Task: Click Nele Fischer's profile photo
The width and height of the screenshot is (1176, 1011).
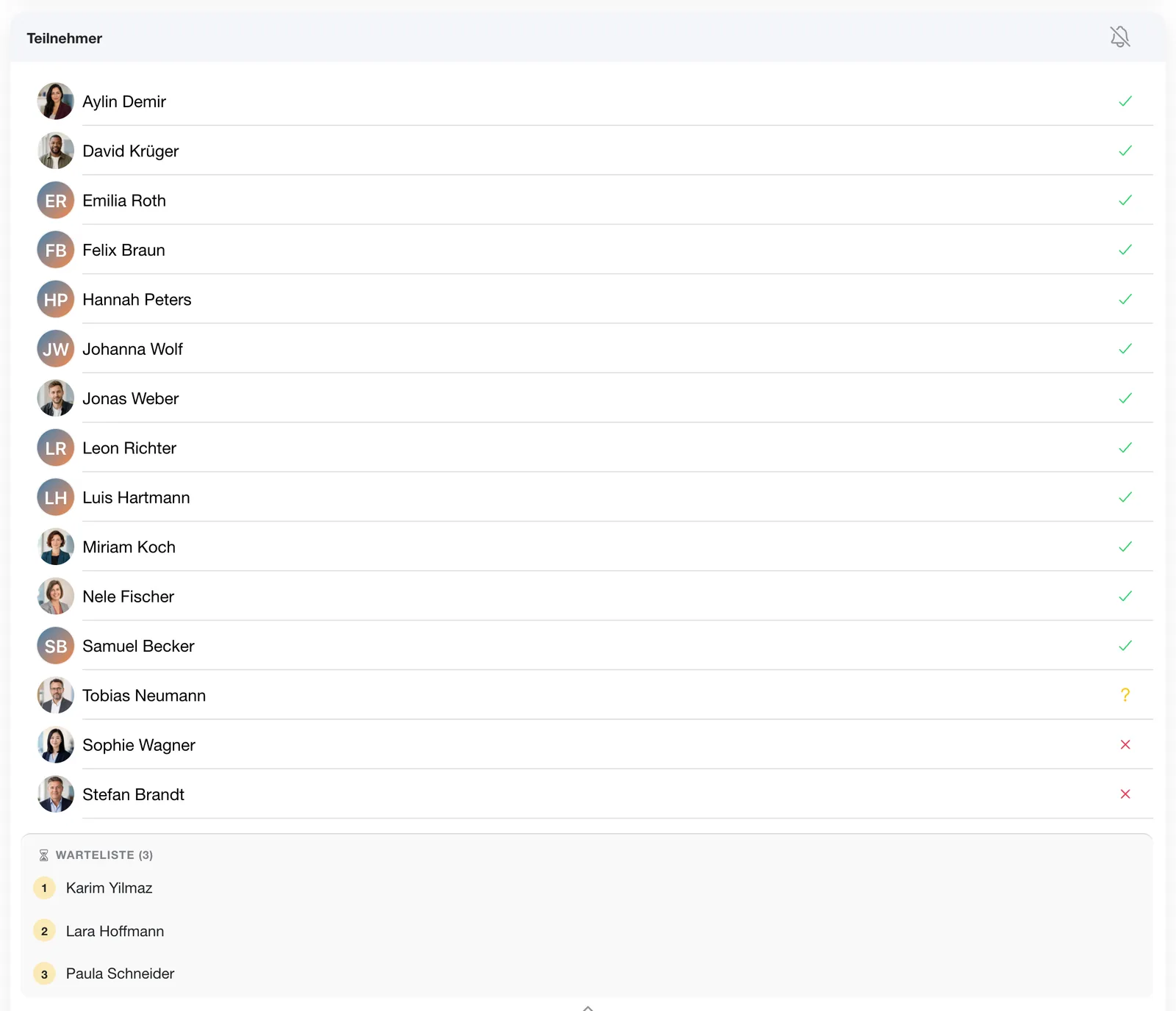Action: point(56,597)
